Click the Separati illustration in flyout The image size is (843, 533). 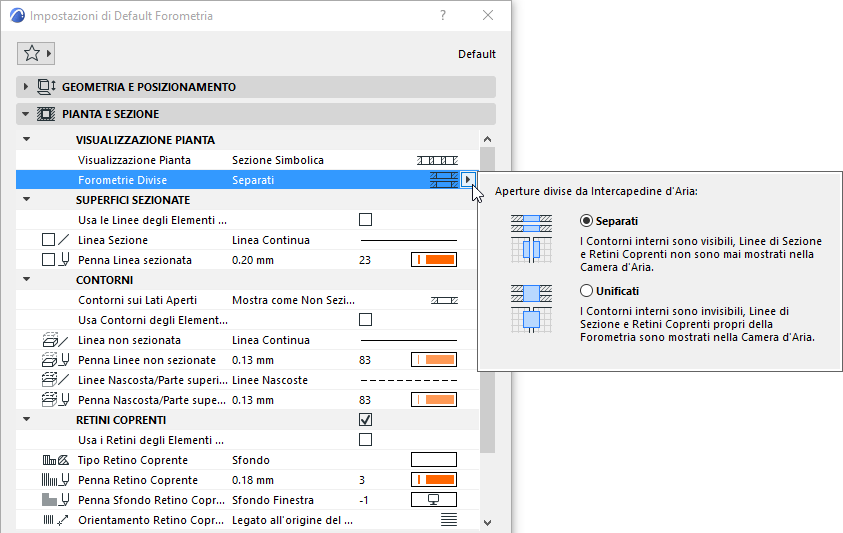[x=531, y=239]
